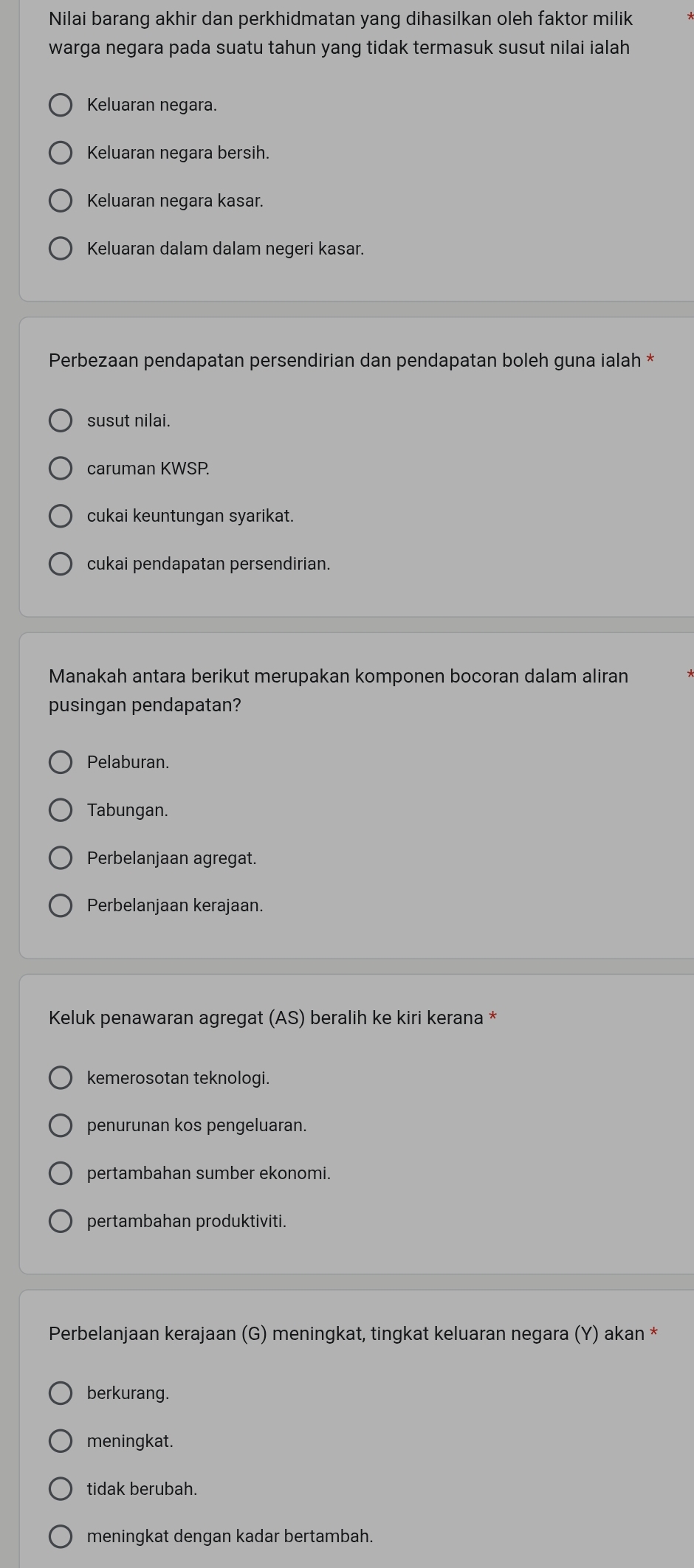
Task: Select 'Keluaran dalam dalam negeri kasar.'
Action: click(x=61, y=249)
